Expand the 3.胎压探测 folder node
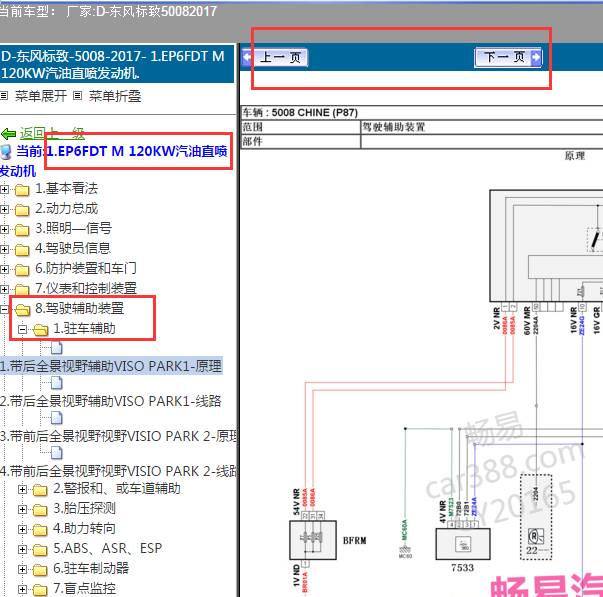Image resolution: width=603 pixels, height=597 pixels. coord(22,509)
